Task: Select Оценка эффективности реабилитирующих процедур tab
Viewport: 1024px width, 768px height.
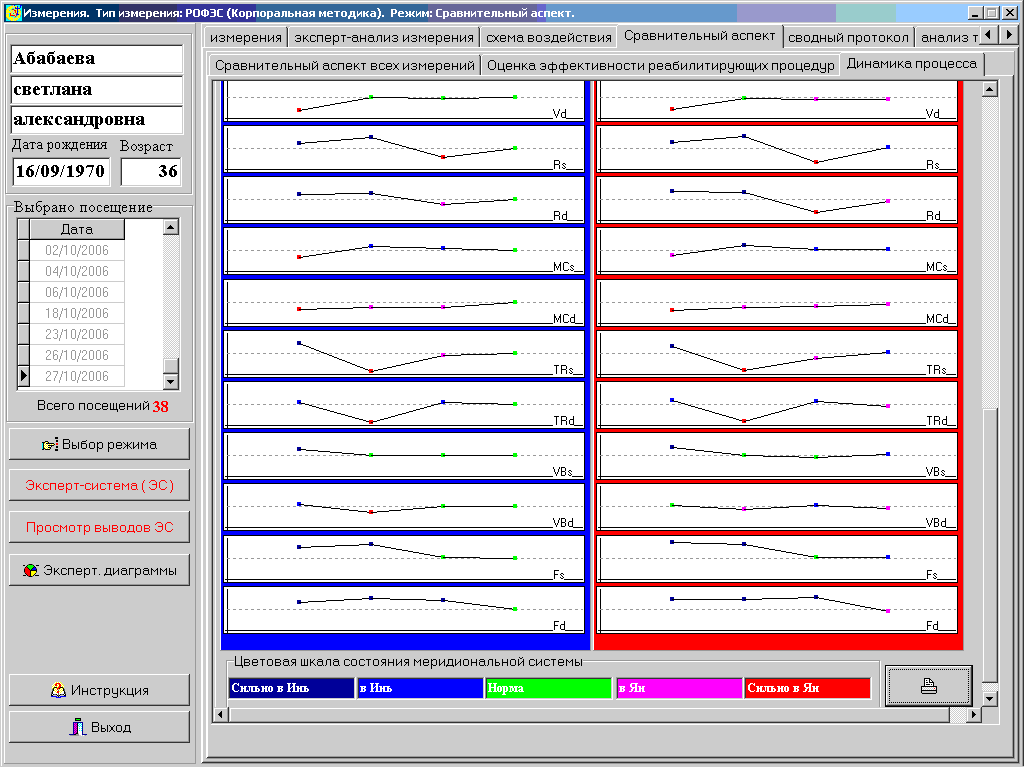Action: pos(661,65)
